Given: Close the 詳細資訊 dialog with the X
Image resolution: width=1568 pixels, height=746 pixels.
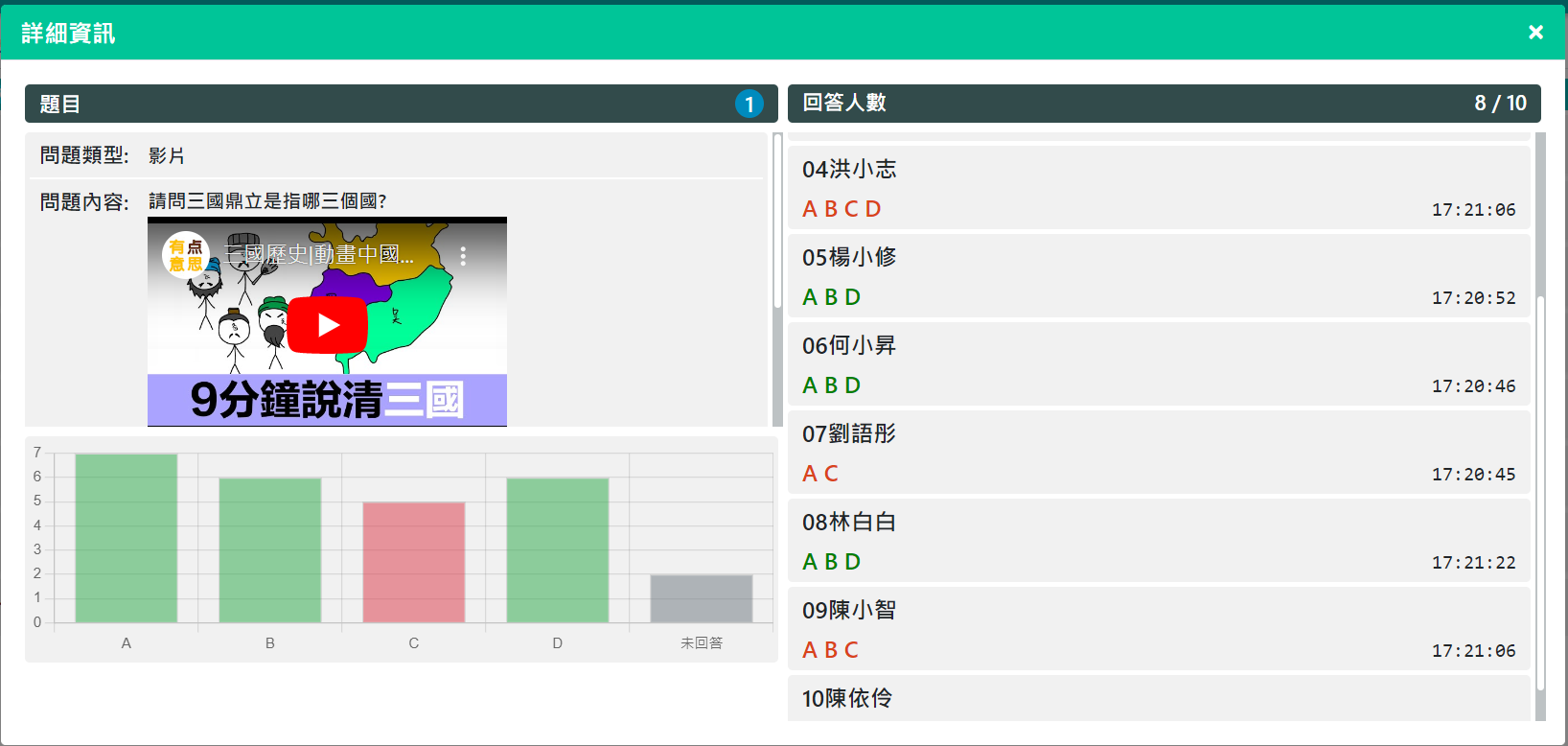Looking at the screenshot, I should pyautogui.click(x=1535, y=33).
